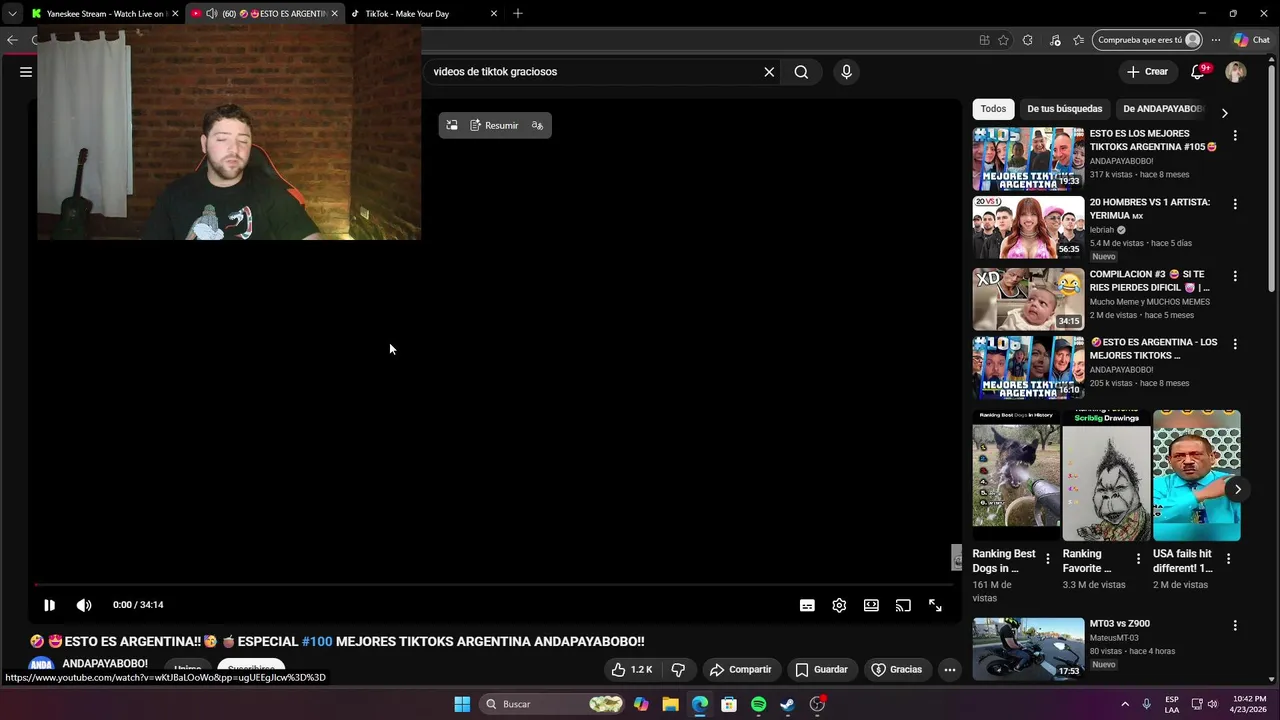Screen dimensions: 1280x720
Task: Save video with the Guardar button
Action: point(821,669)
